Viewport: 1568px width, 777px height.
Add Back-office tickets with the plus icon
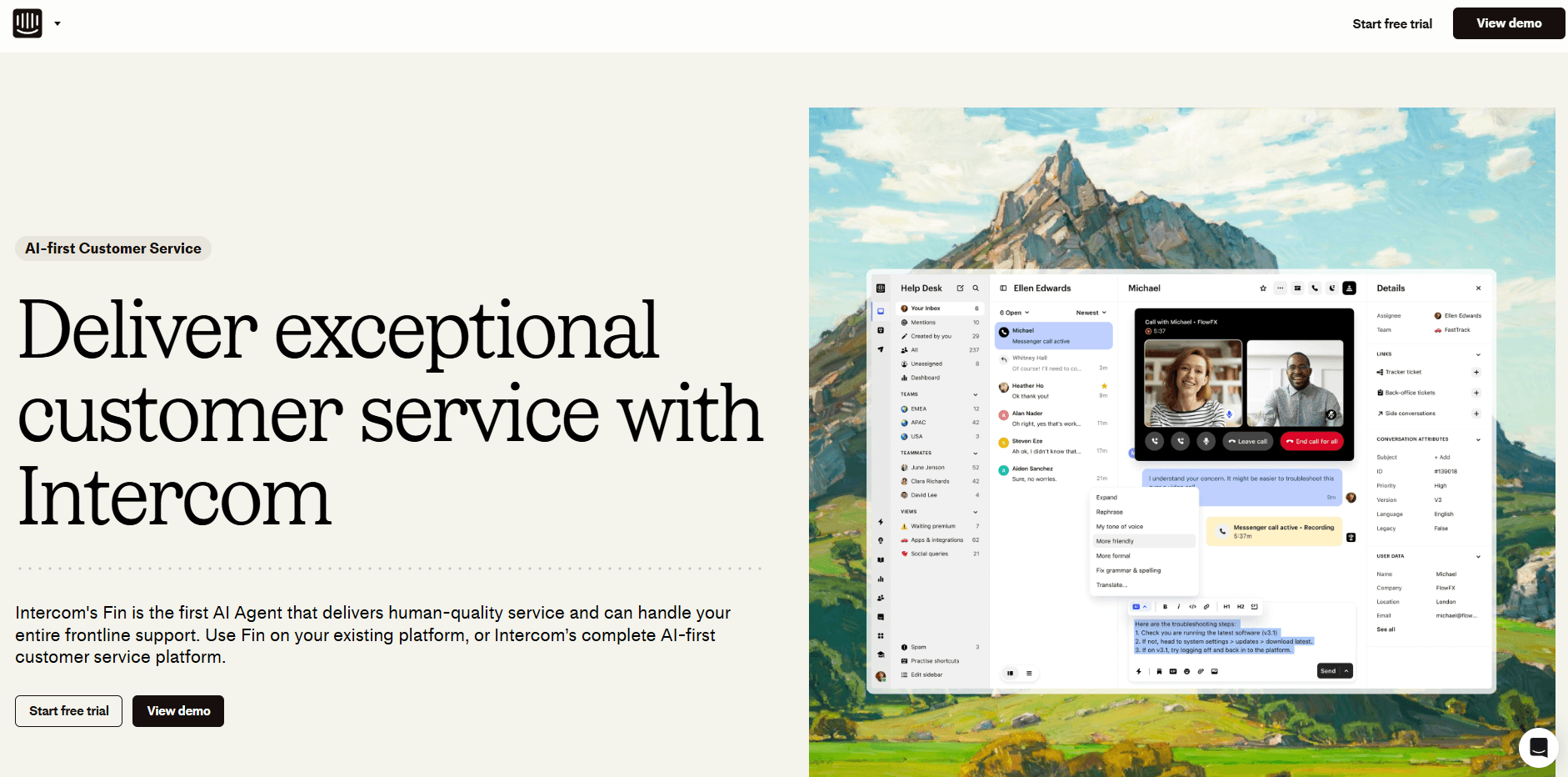1476,393
